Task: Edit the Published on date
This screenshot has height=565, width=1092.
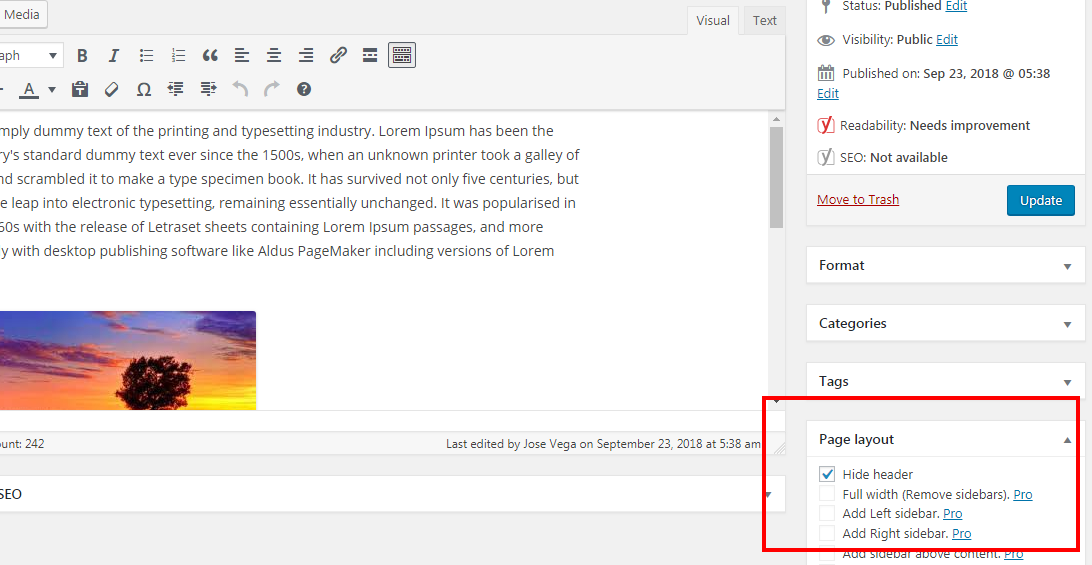Action: coord(827,93)
